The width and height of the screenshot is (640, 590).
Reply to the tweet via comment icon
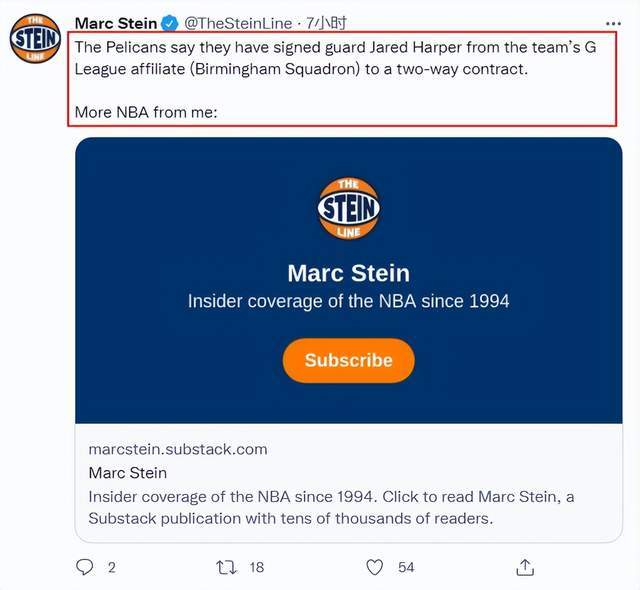[84, 567]
